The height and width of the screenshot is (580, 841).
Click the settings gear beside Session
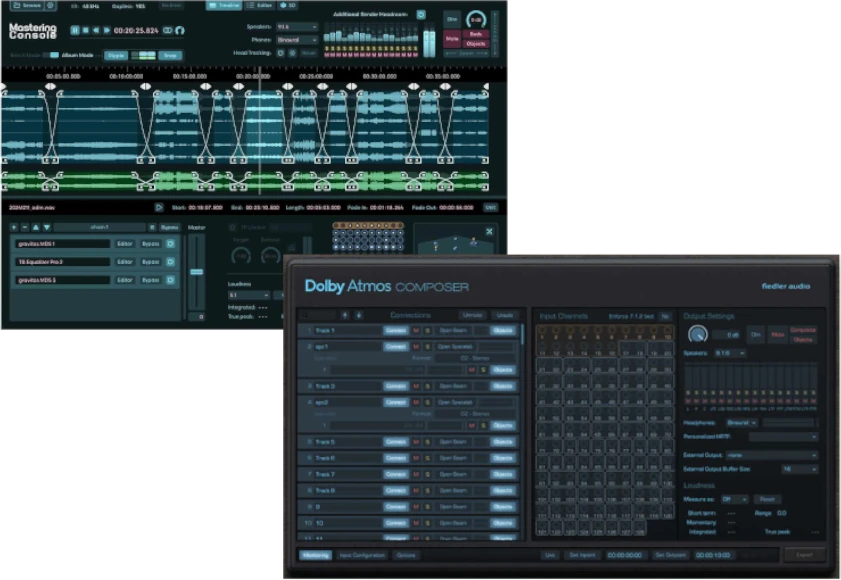coord(49,6)
